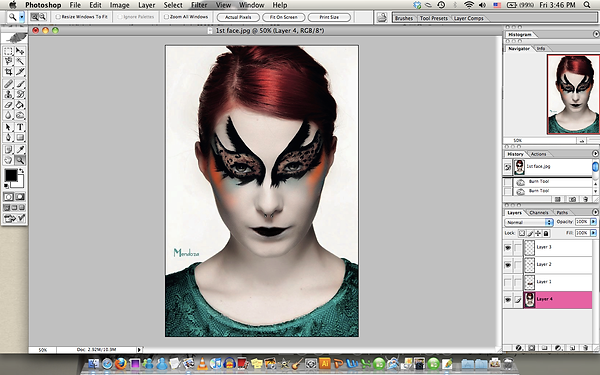The width and height of the screenshot is (600, 375).
Task: Select the Magic Wand tool
Action: [x=20, y=61]
